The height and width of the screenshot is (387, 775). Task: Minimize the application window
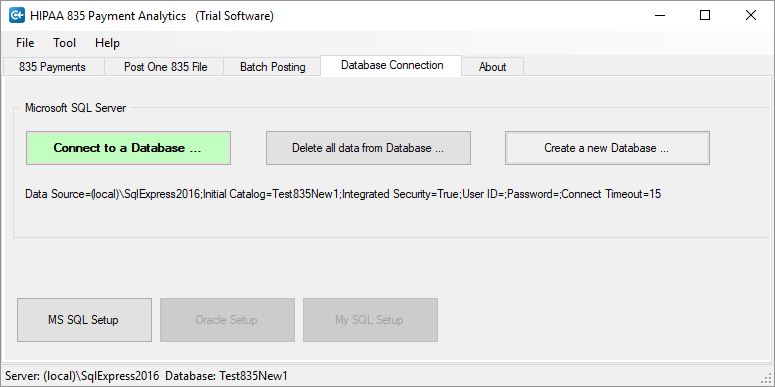pyautogui.click(x=660, y=15)
